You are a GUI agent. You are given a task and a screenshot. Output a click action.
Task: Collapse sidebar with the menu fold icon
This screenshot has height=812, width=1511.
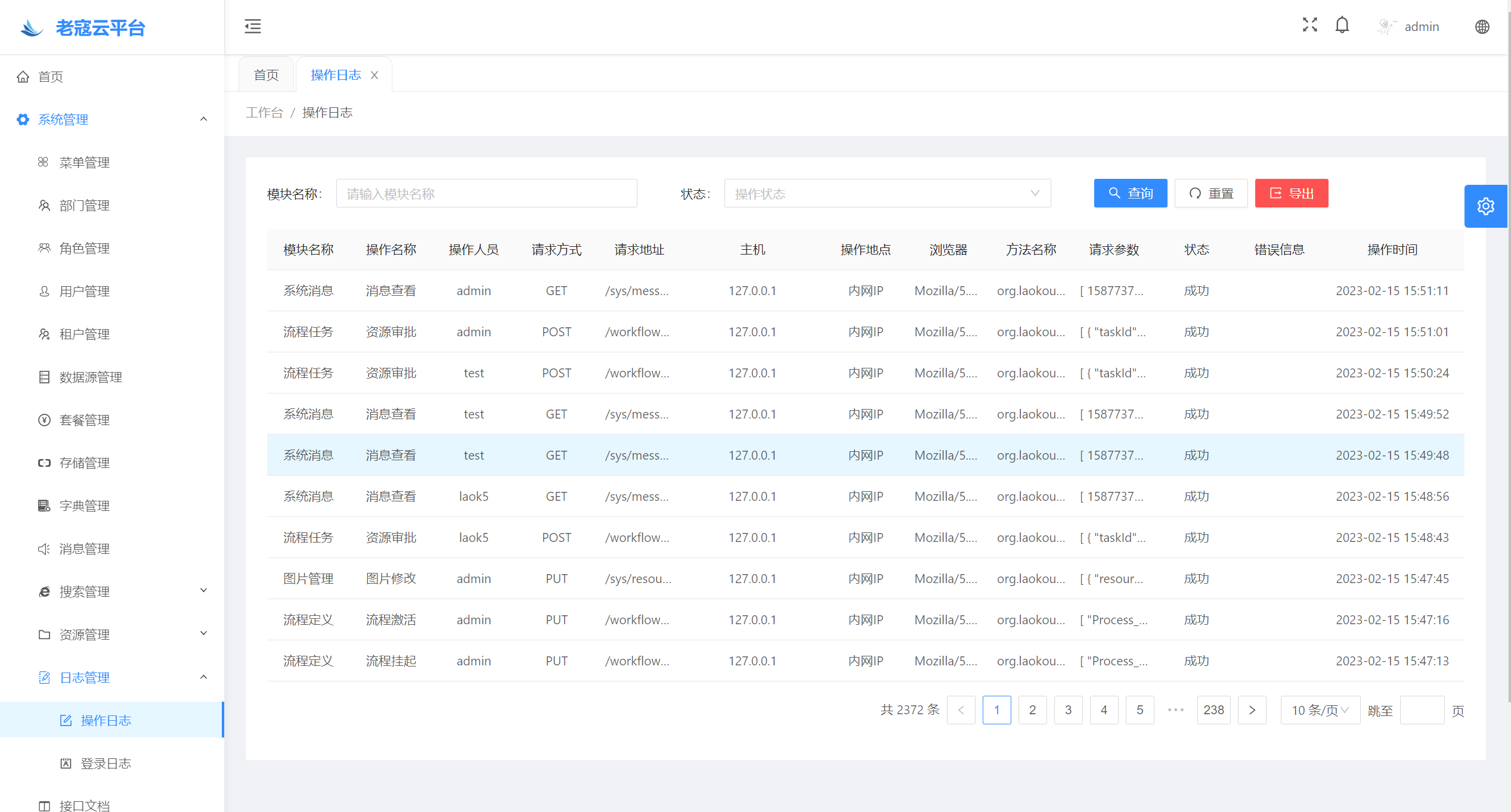tap(253, 26)
